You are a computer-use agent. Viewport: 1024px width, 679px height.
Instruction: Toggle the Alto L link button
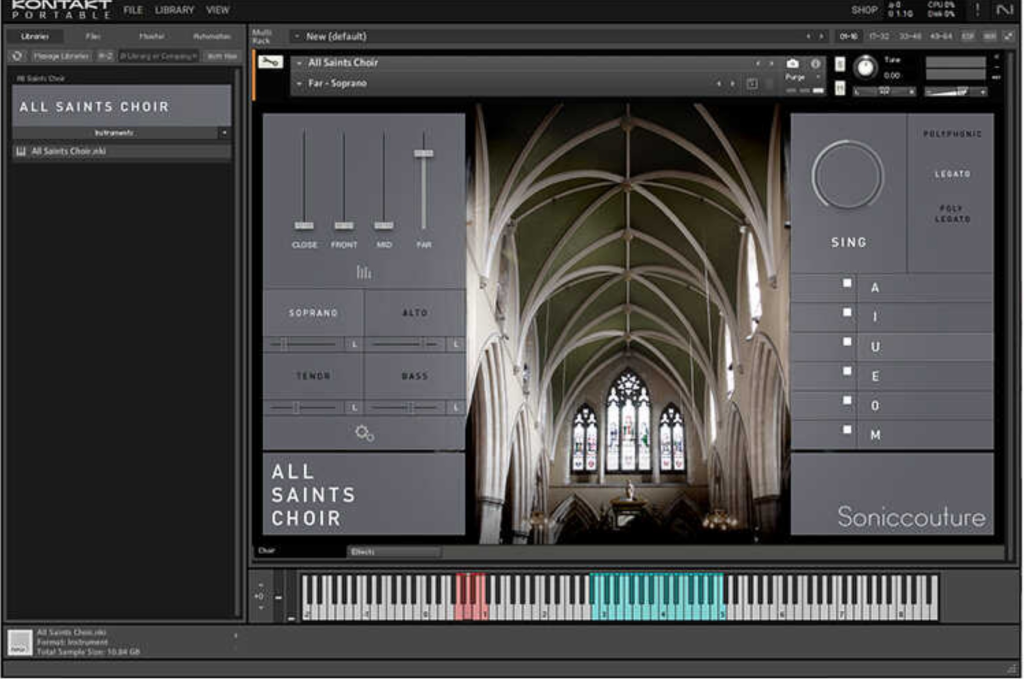(456, 344)
